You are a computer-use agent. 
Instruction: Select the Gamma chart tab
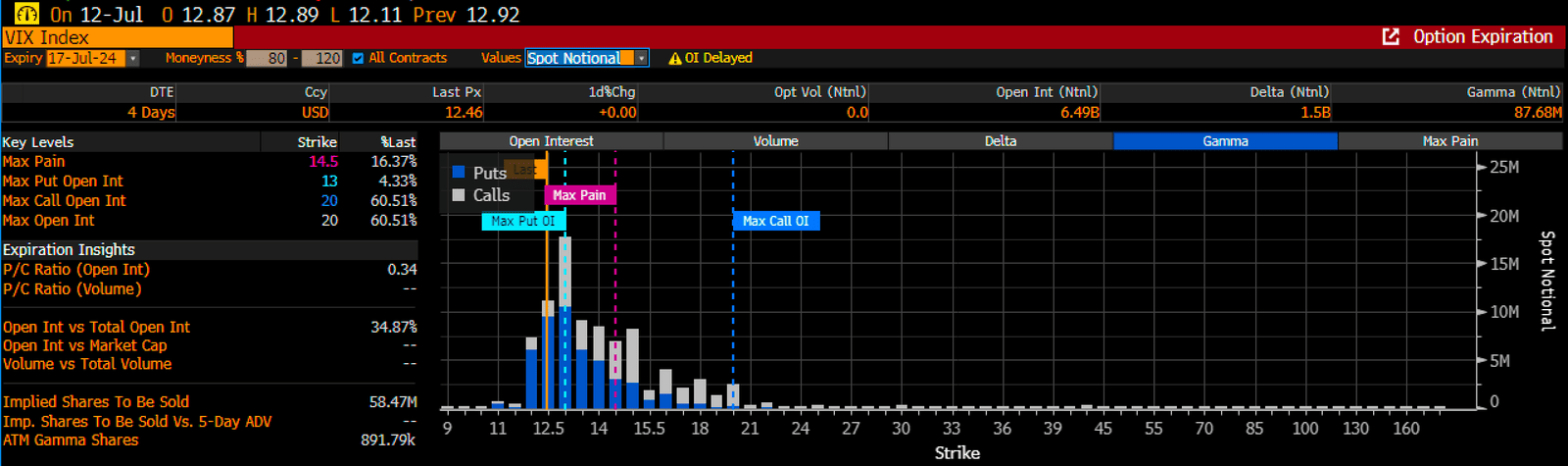[x=1225, y=141]
